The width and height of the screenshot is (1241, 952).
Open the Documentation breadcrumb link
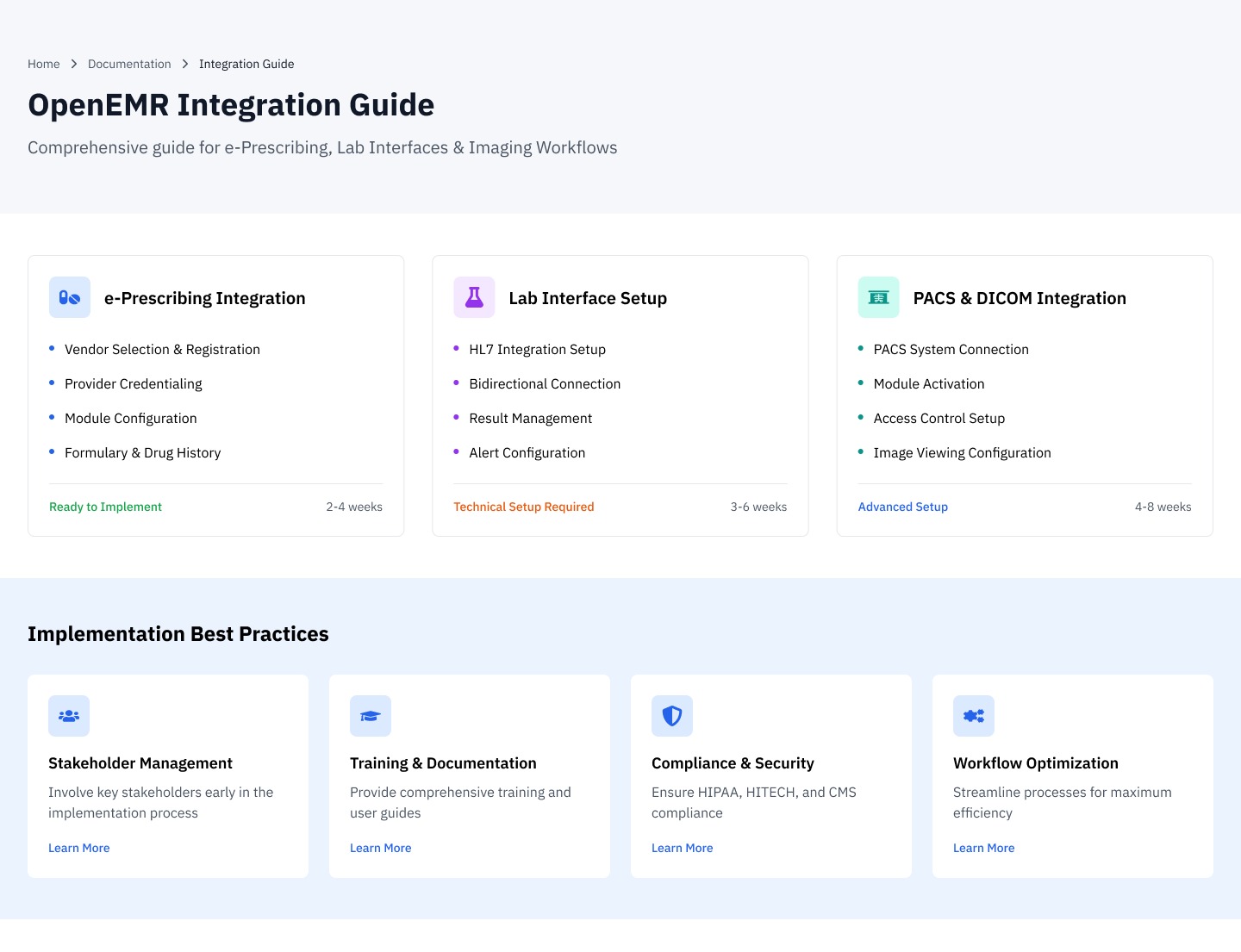(x=129, y=64)
